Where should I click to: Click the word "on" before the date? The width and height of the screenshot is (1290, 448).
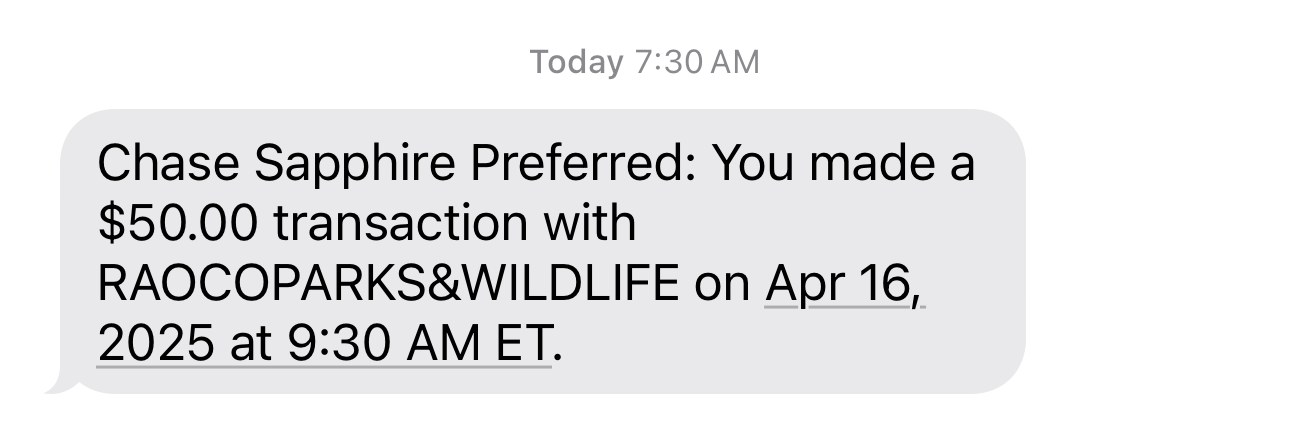(722, 288)
